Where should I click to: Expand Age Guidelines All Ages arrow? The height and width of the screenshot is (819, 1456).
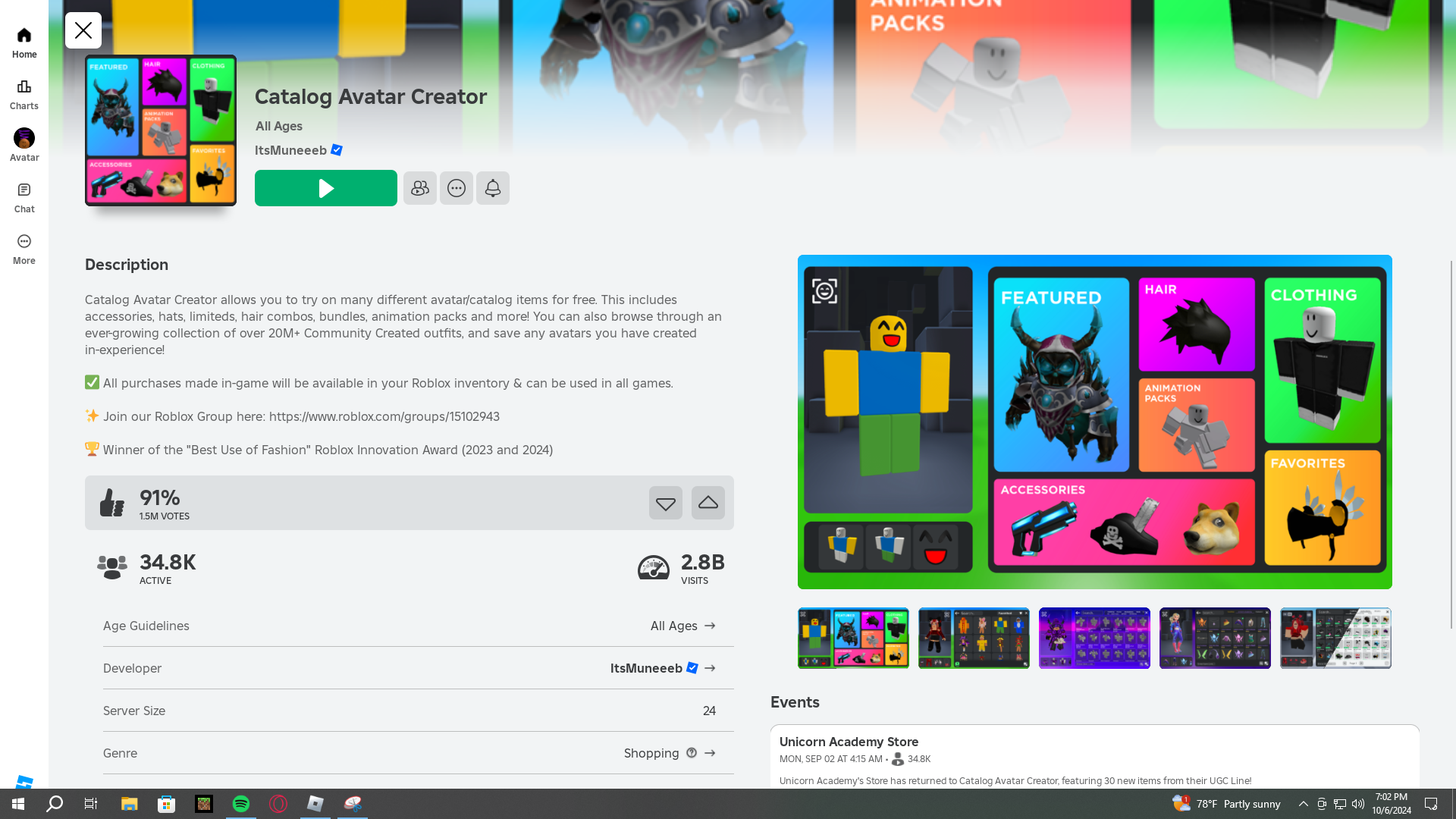click(x=710, y=626)
